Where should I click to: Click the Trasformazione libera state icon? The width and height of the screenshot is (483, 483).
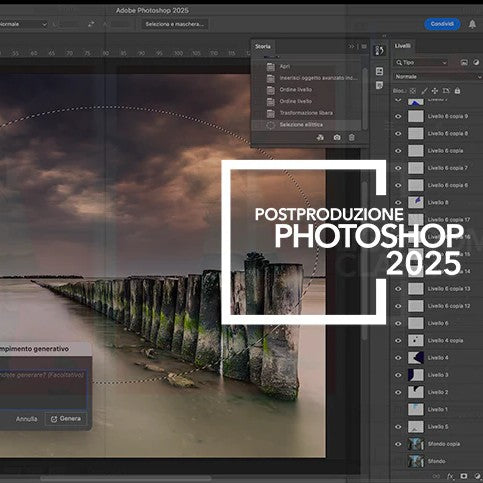coord(271,113)
